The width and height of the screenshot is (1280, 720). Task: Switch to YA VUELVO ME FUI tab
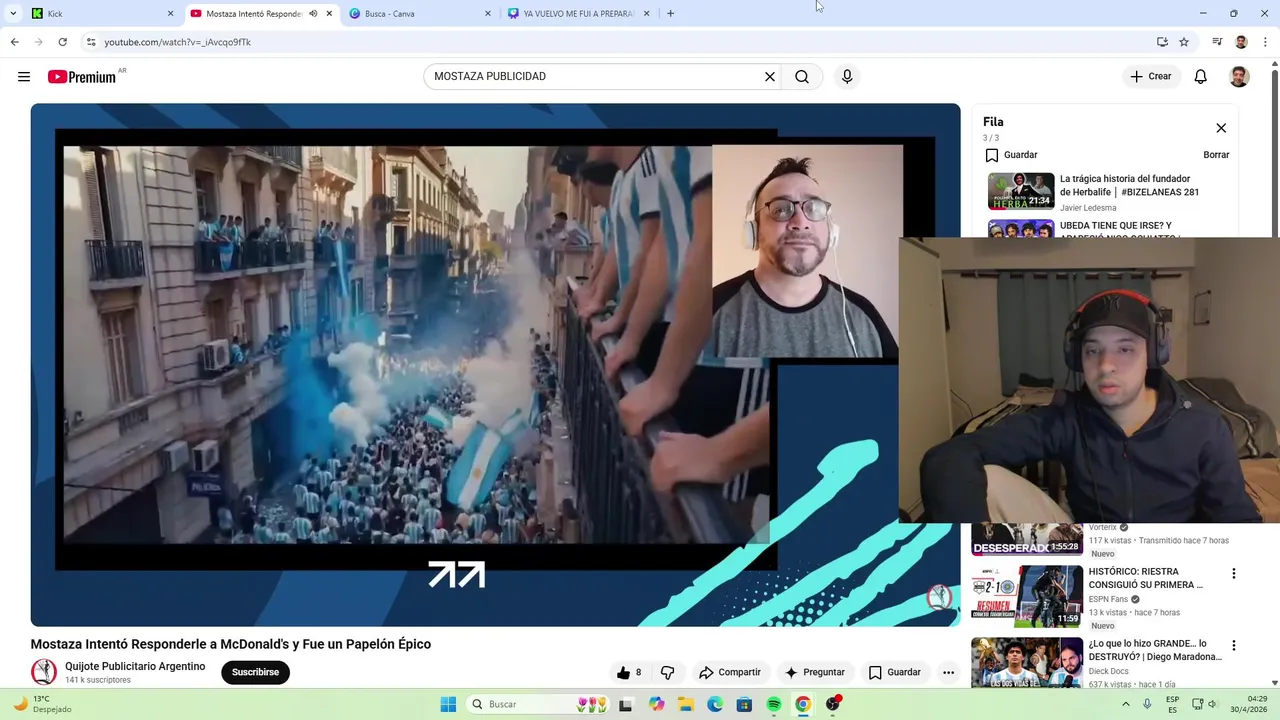click(x=578, y=14)
